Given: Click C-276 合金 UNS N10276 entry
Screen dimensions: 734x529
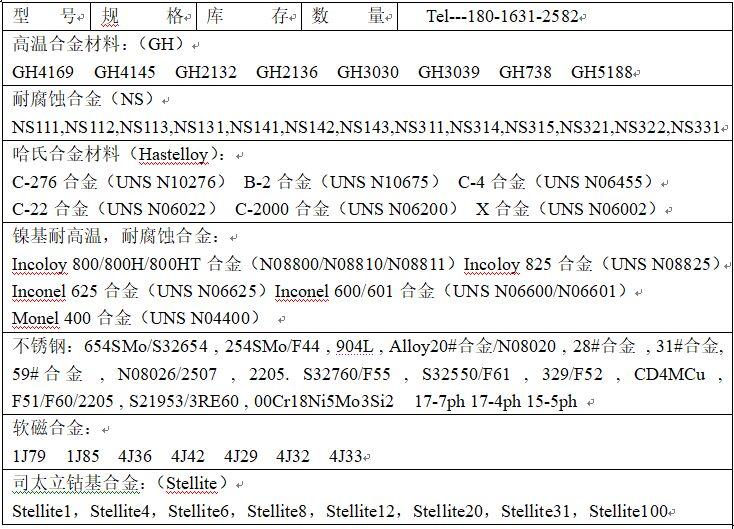Looking at the screenshot, I should click(x=119, y=182).
